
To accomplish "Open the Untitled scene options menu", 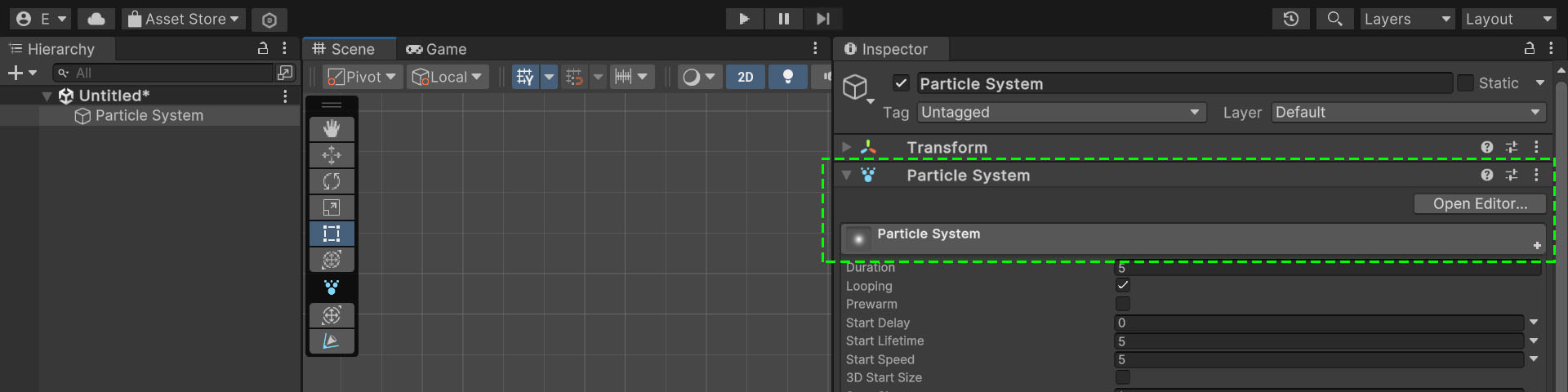I will click(x=285, y=96).
